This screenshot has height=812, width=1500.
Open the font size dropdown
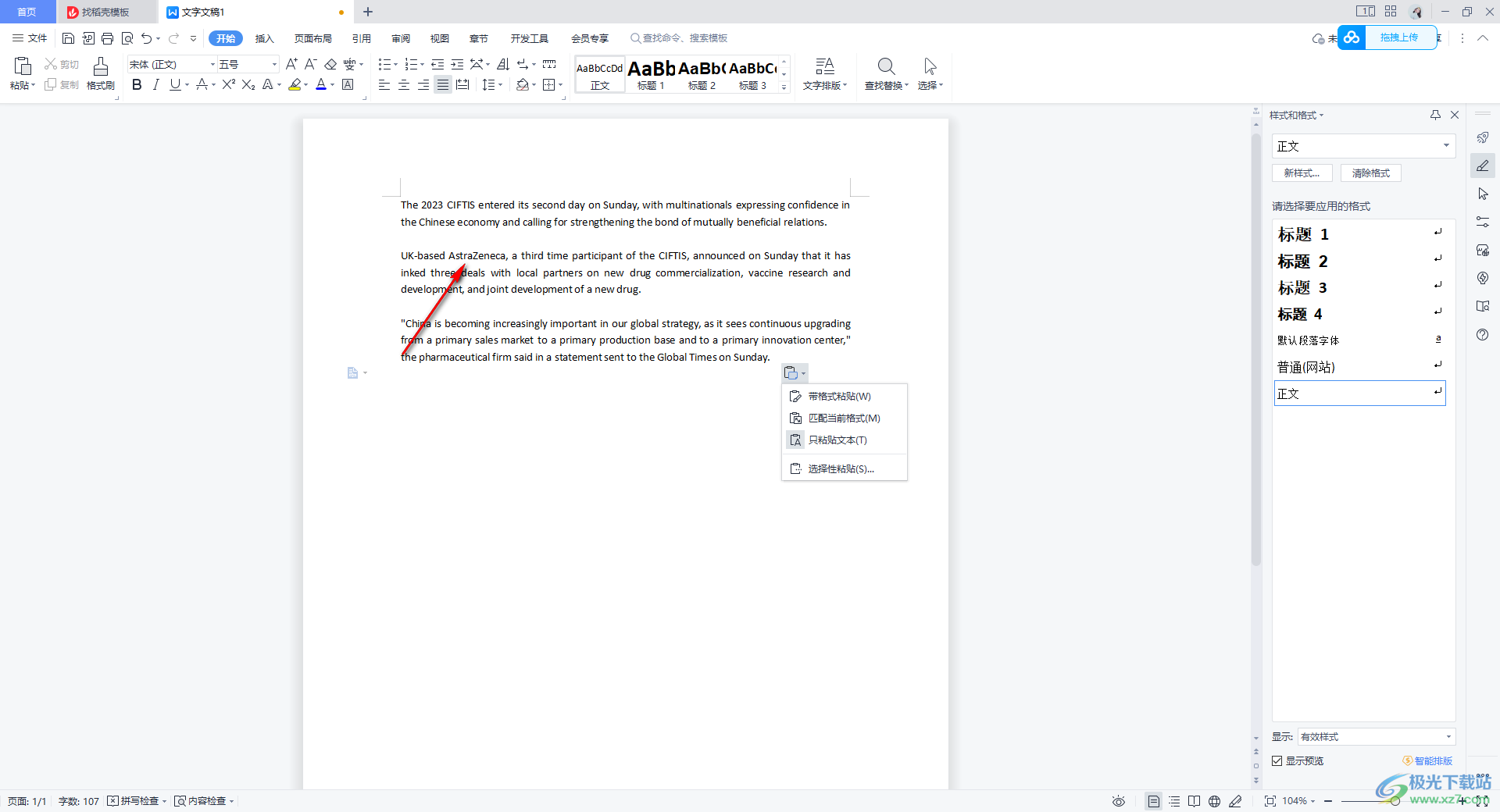[x=274, y=64]
